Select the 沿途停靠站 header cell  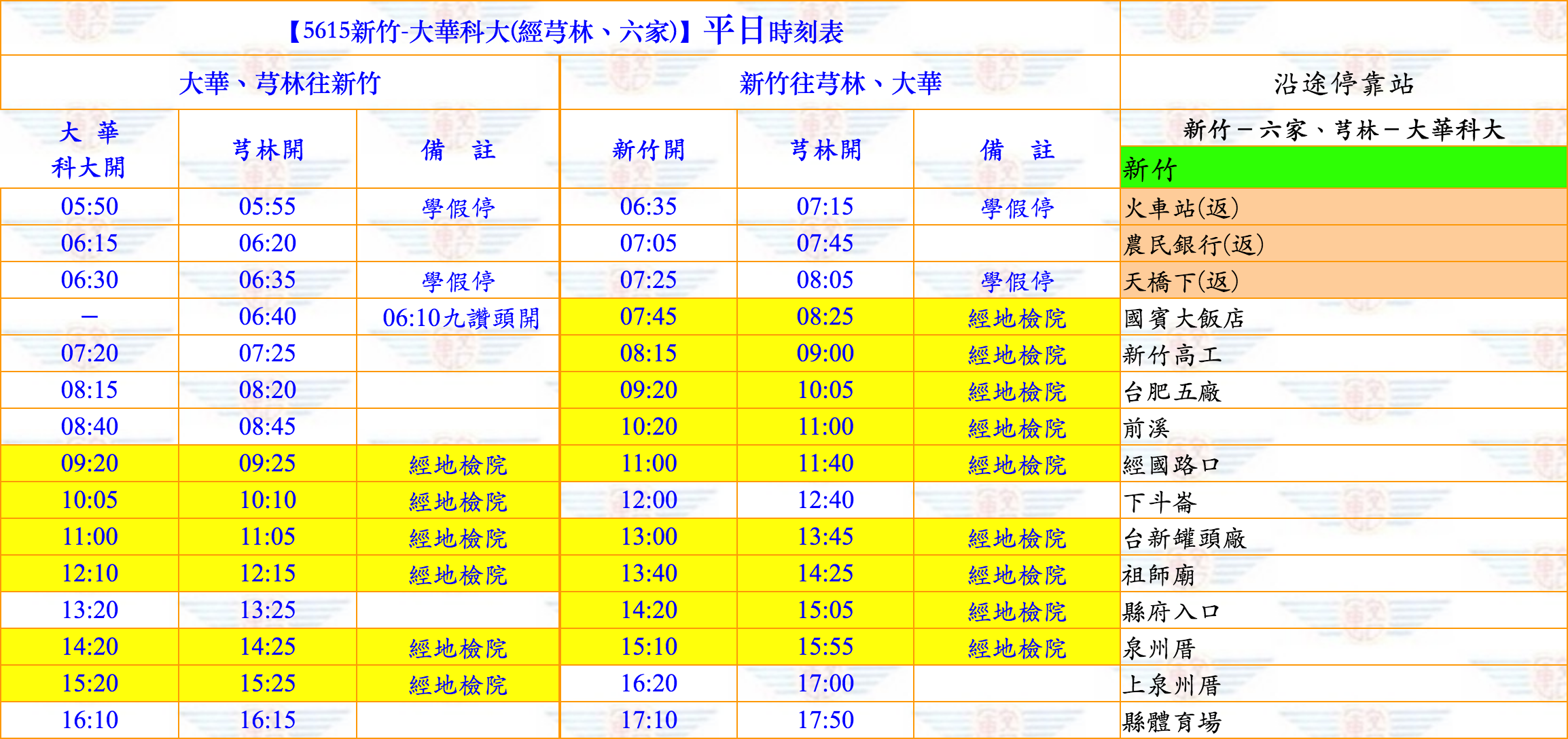pos(1343,84)
